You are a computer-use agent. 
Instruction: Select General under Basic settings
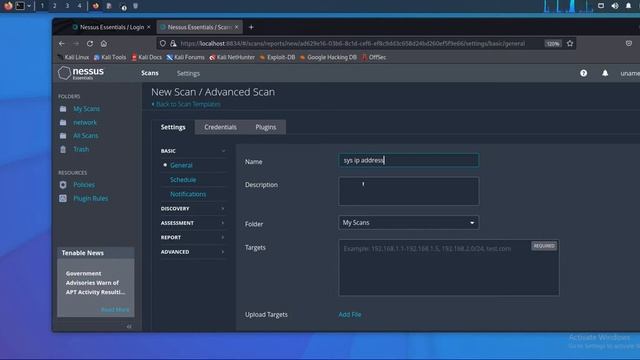(181, 165)
